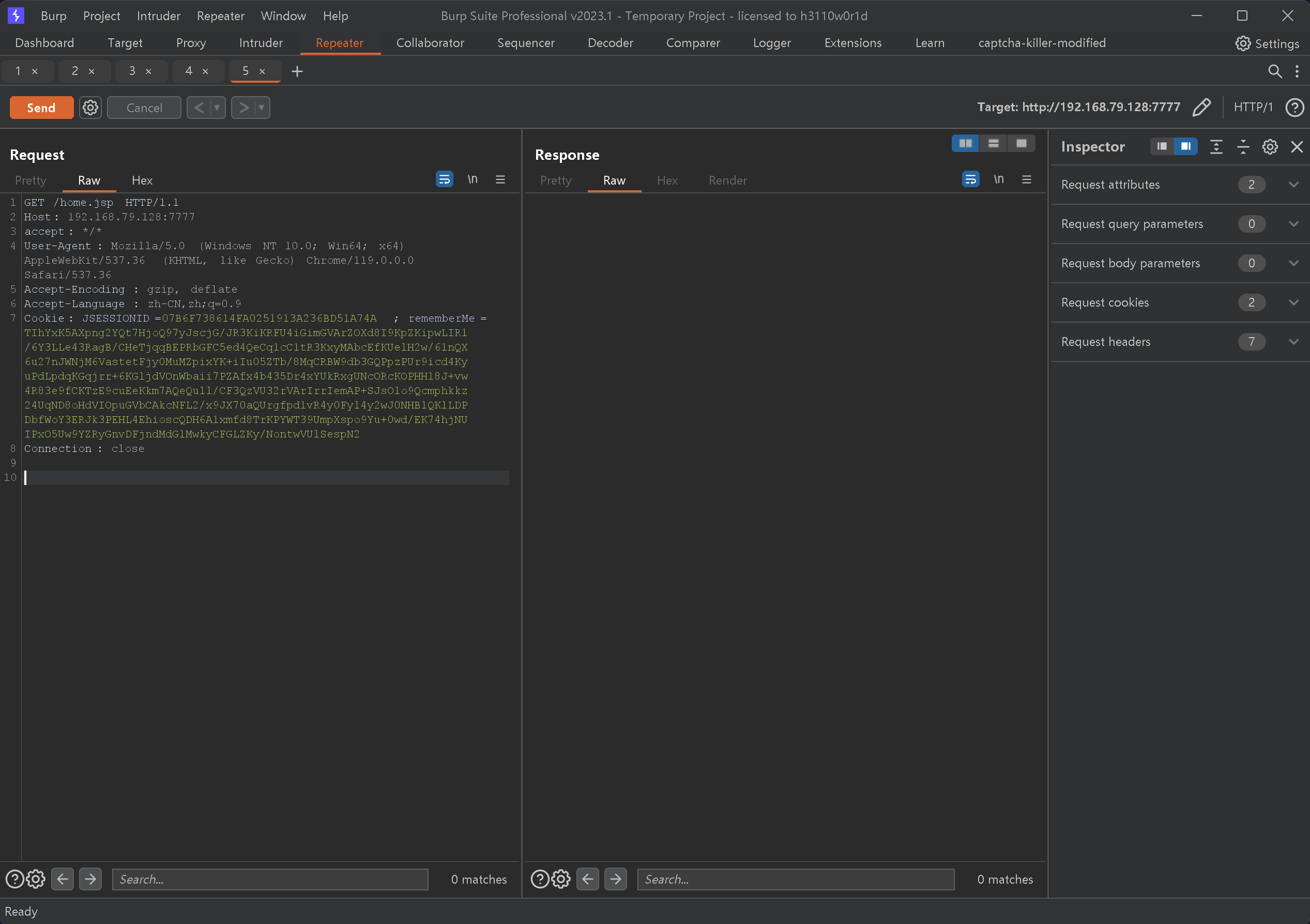Open the Request pane hamburger menu
1310x924 pixels.
[500, 180]
